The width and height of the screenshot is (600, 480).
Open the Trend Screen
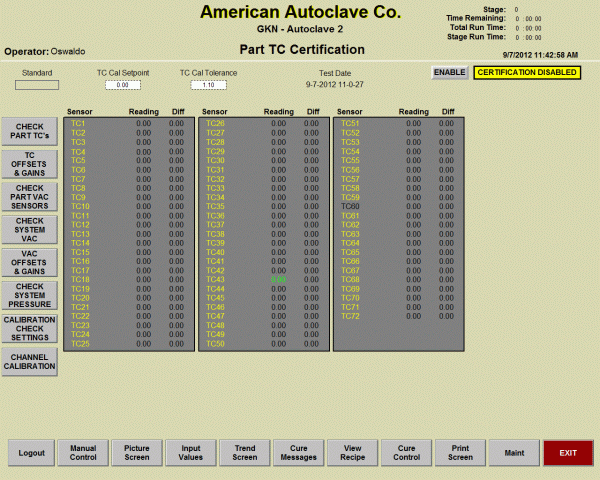tap(245, 453)
